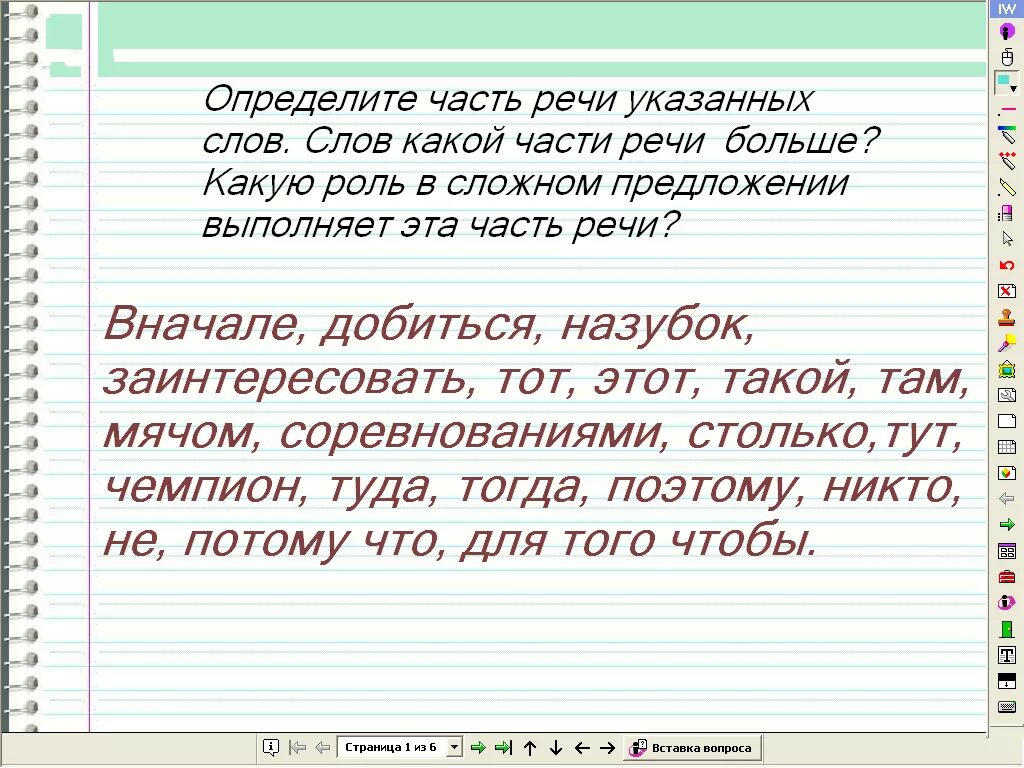This screenshot has width=1024, height=768.
Task: Select the arrow selection pointer tool
Action: pos(1006,238)
